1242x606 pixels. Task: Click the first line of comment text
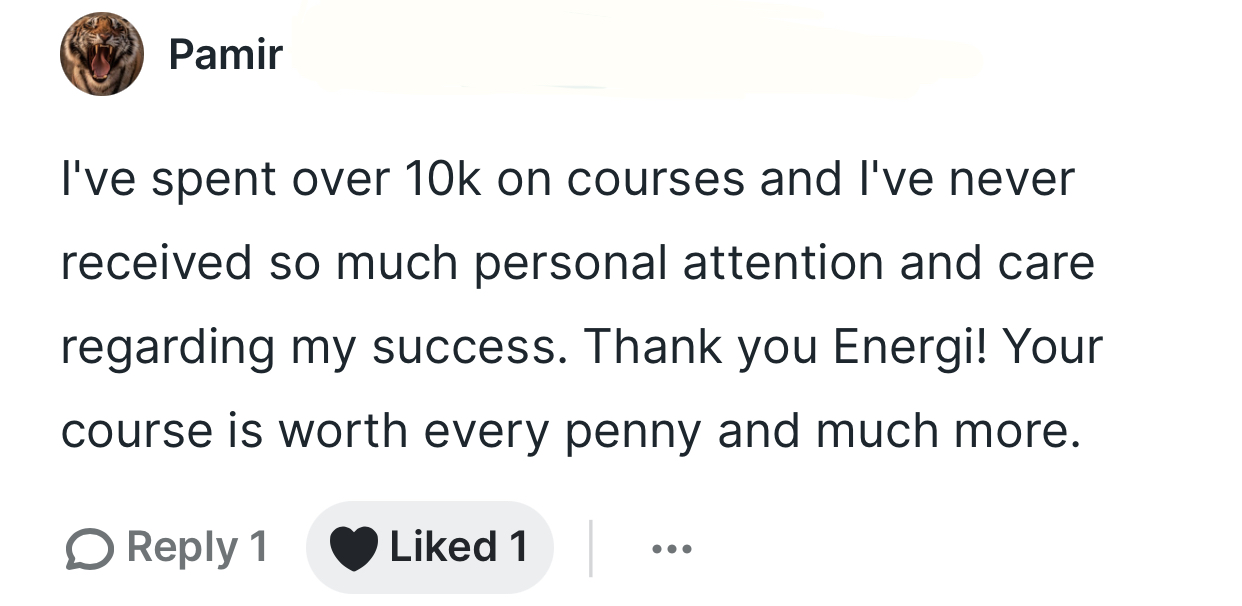click(x=566, y=179)
